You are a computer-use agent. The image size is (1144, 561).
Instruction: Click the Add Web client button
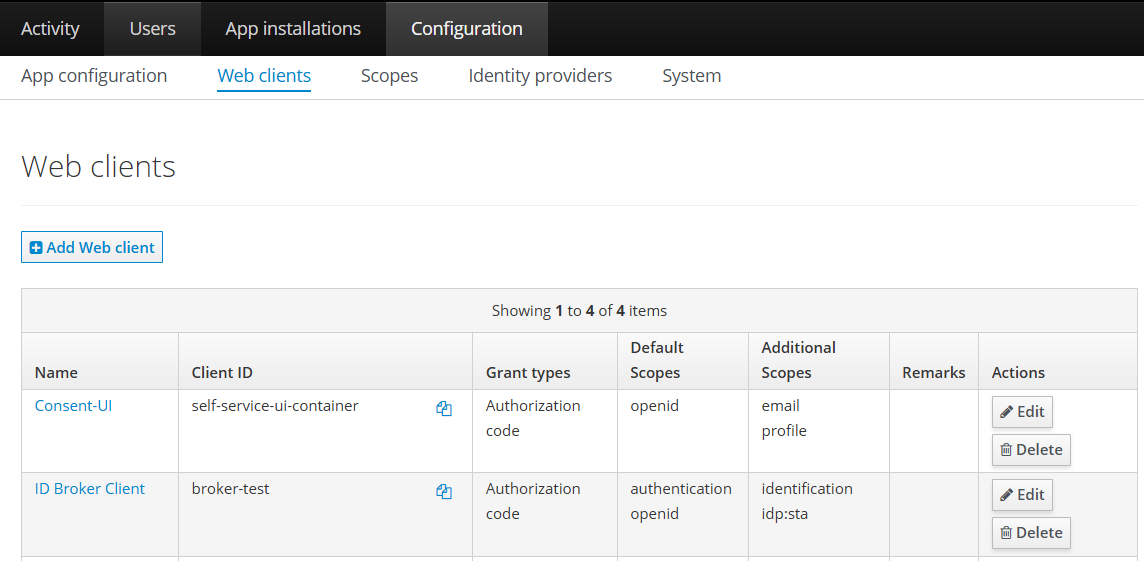pyautogui.click(x=92, y=247)
